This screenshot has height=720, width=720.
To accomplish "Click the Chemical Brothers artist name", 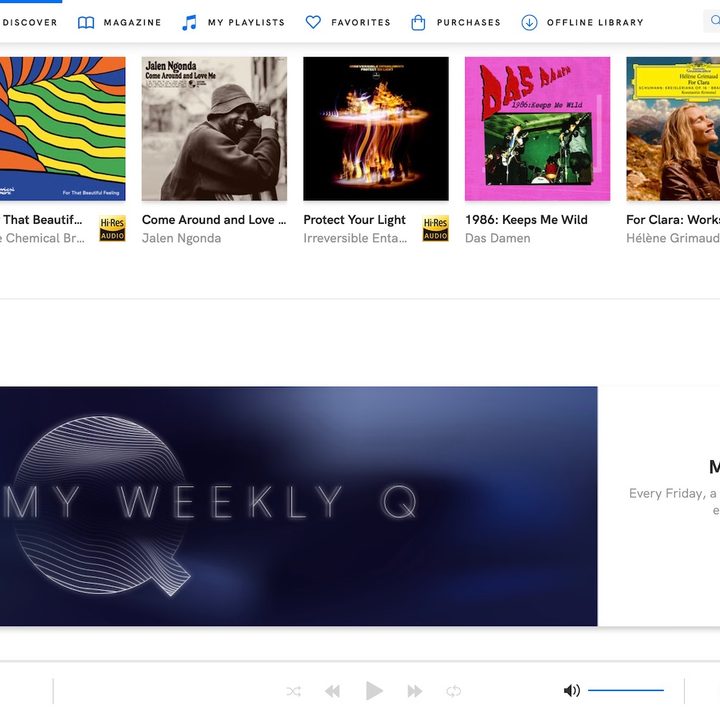I will [x=42, y=238].
